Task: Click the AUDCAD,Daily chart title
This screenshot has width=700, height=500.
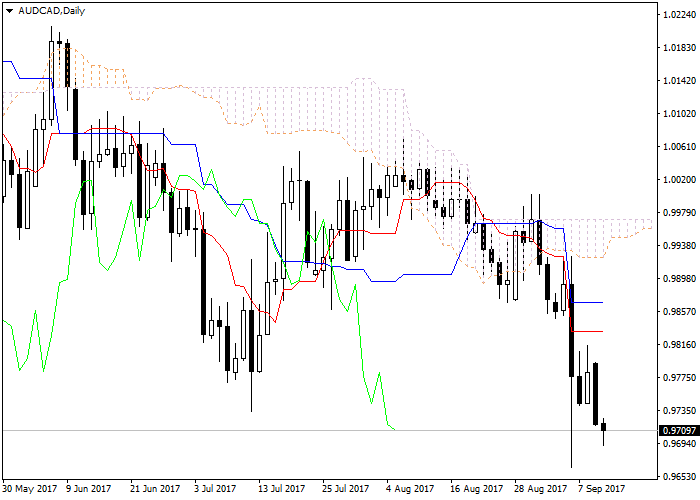Action: tap(51, 11)
